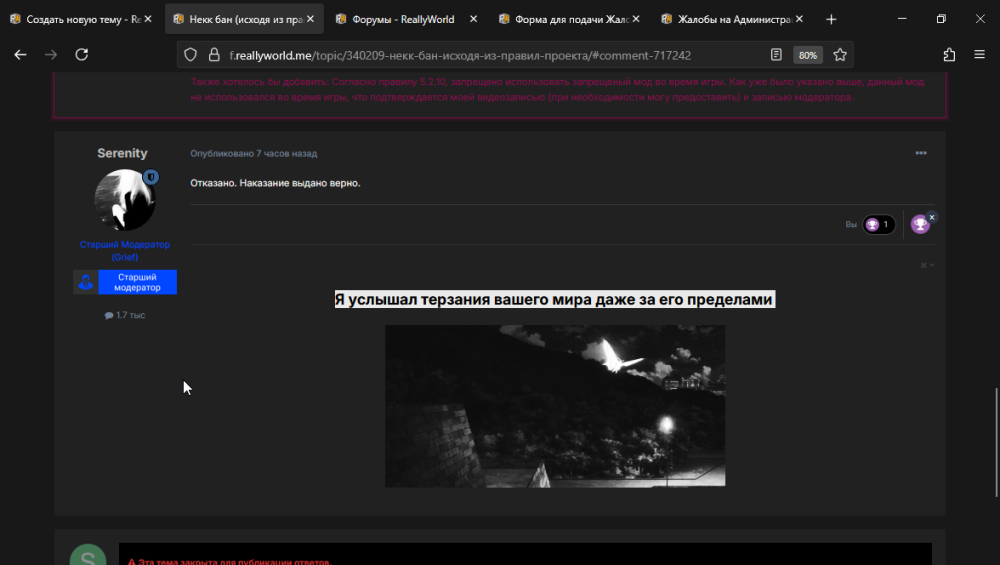Open the black-and-white signature image
The image size is (1000, 565).
click(x=555, y=406)
